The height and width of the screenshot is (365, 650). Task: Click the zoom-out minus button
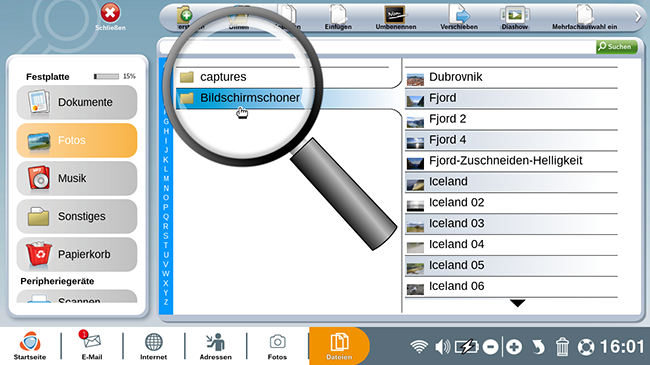[490, 347]
